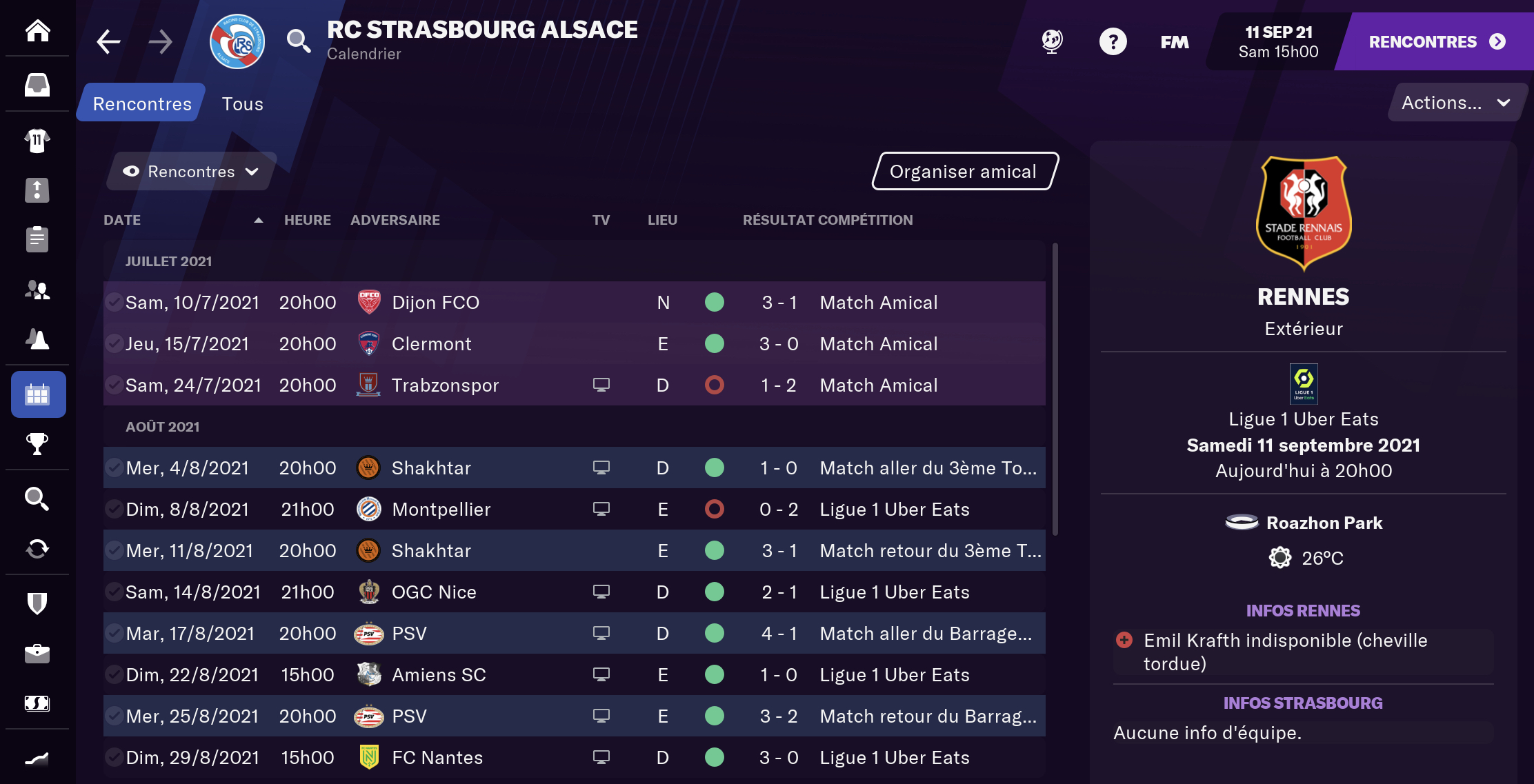Expand the Rencontres view dropdown with eye icon
The width and height of the screenshot is (1534, 784).
pos(191,172)
